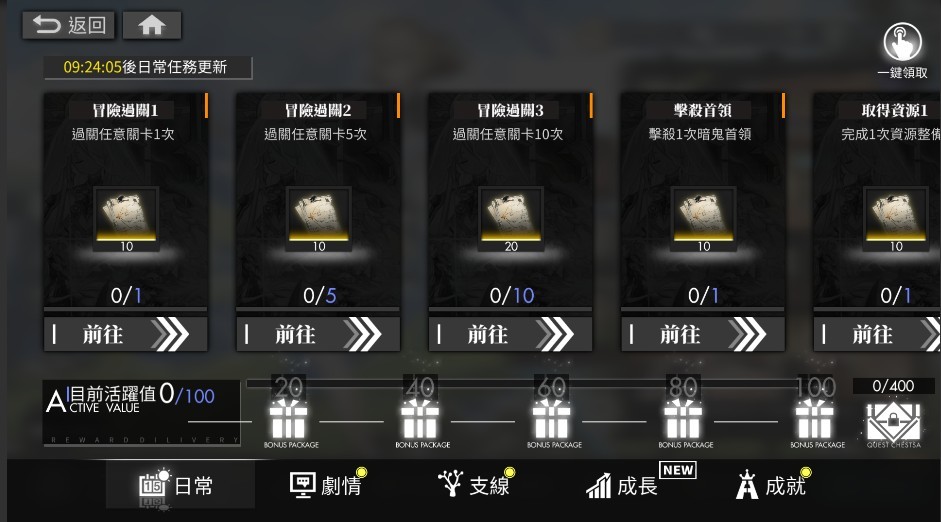The height and width of the screenshot is (522, 941).
Task: Click 前往 for 冒險過關3 mission
Action: 510,334
